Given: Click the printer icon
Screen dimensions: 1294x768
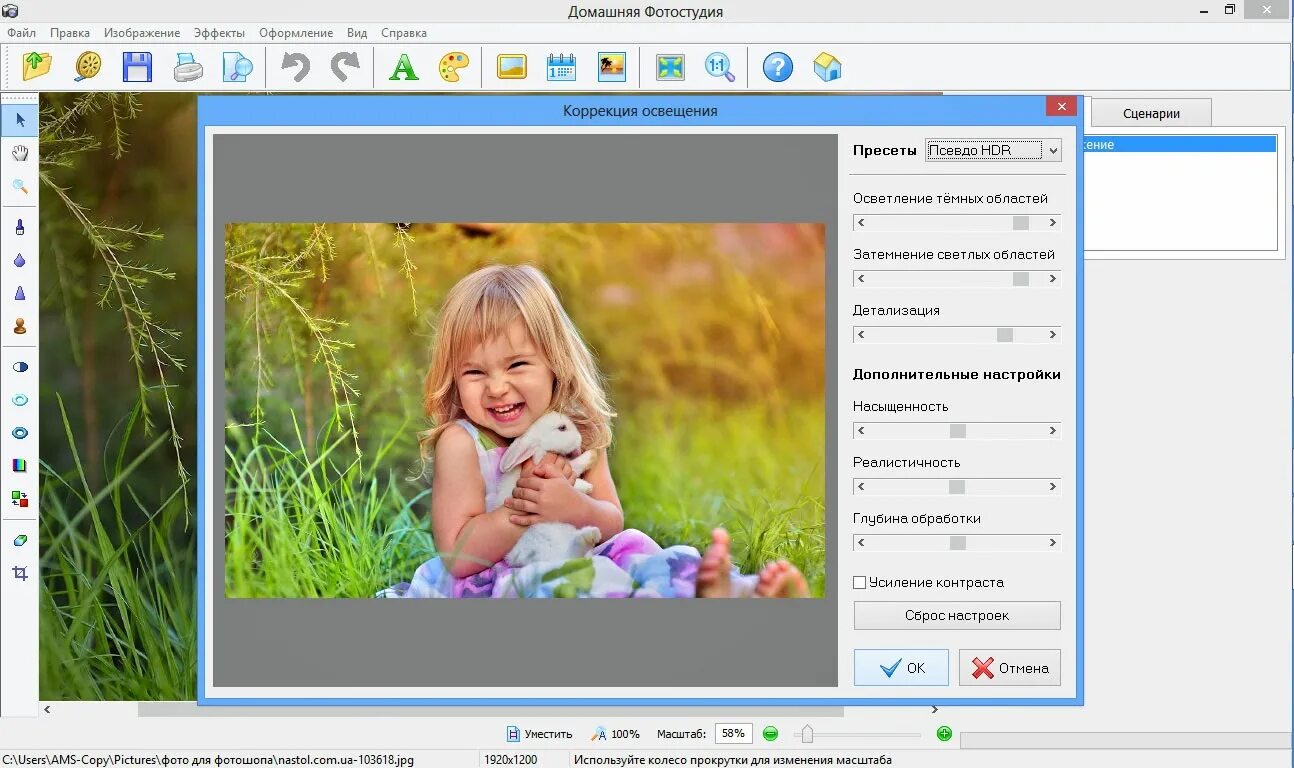Looking at the screenshot, I should [x=188, y=67].
